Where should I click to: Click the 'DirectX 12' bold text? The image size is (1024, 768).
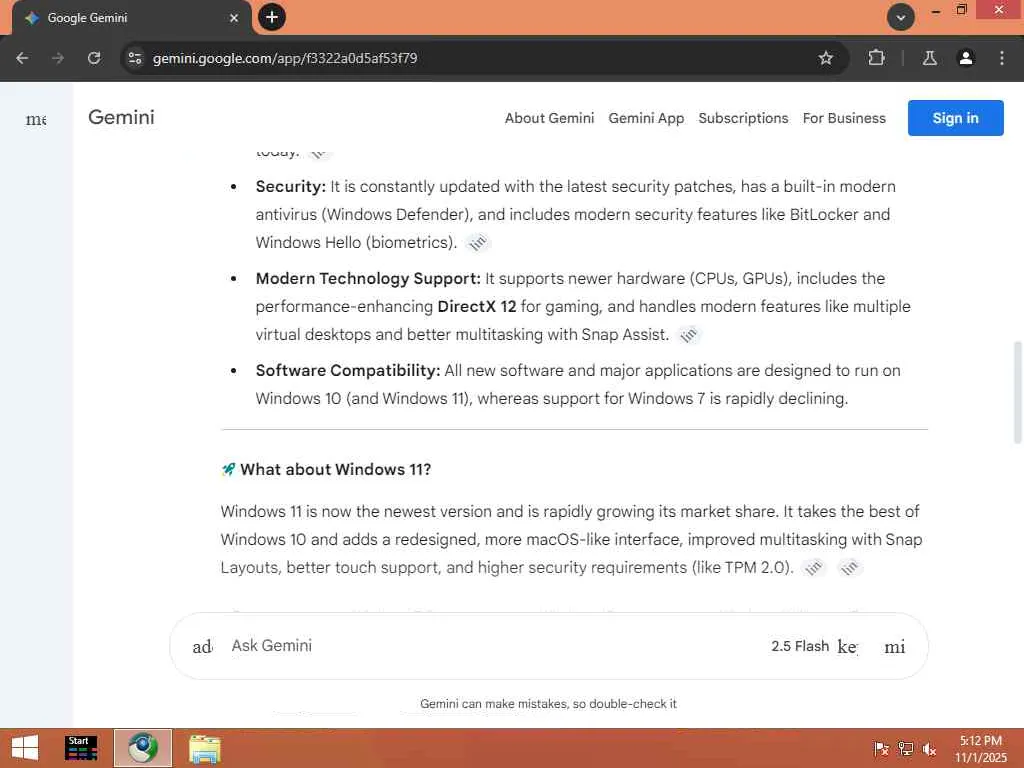[477, 306]
